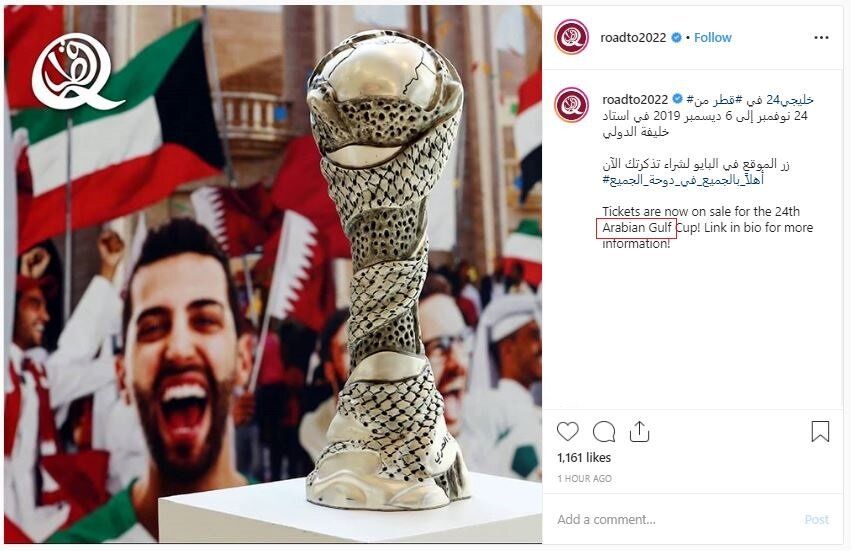Follow the roadto2022 account
Viewport: 851px width, 551px height.
point(713,37)
